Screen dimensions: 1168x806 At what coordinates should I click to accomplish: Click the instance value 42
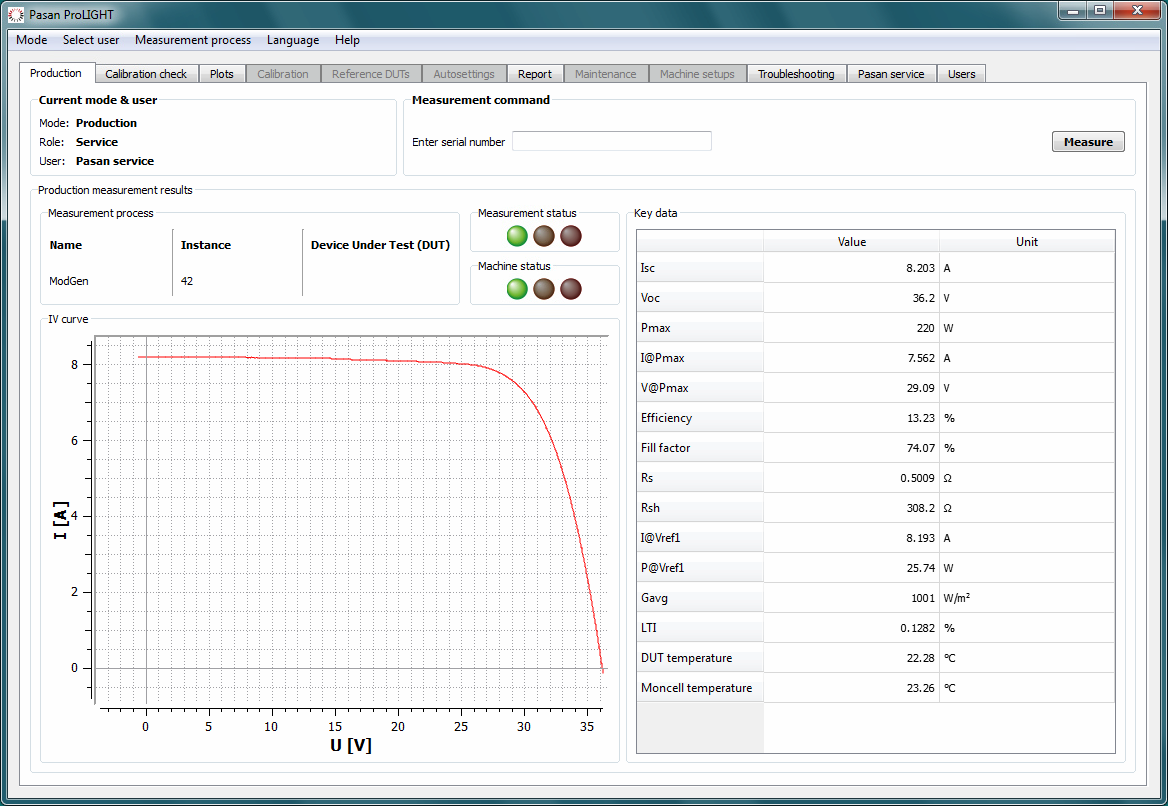pyautogui.click(x=187, y=281)
